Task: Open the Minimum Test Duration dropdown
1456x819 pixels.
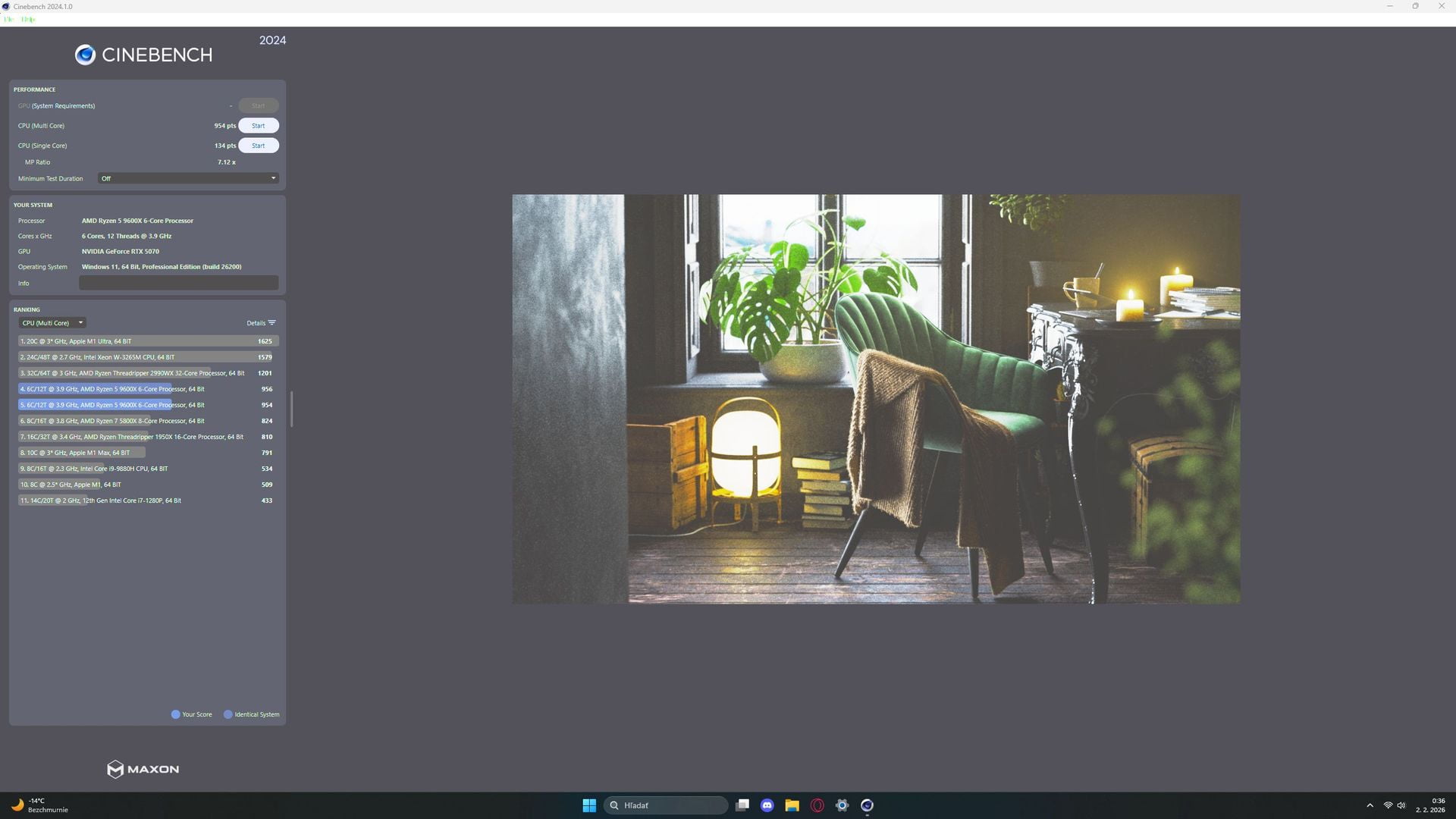Action: pos(188,179)
